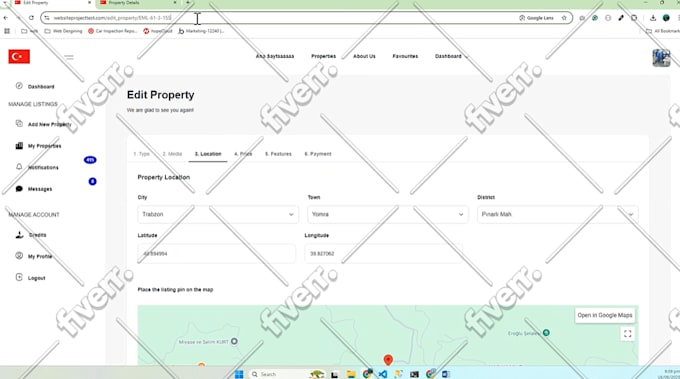Open Visual Studio Code from taskbar

pos(382,374)
